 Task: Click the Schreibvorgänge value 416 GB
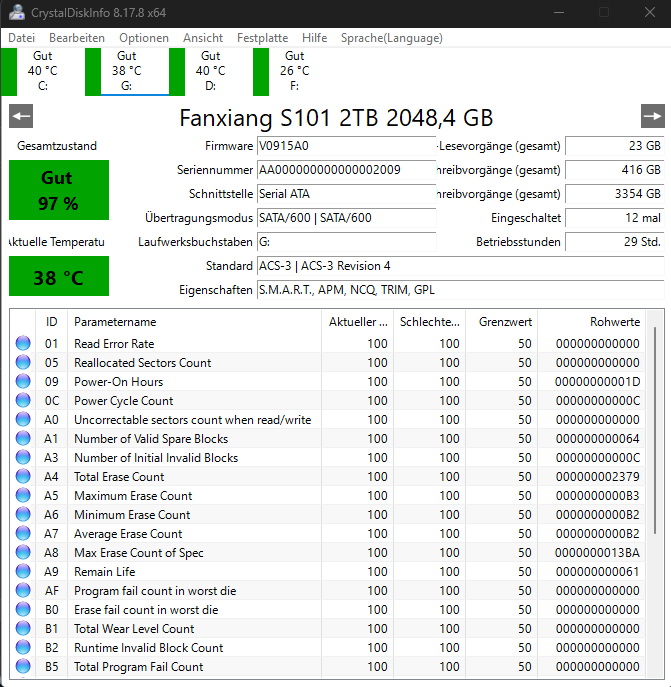[x=615, y=170]
